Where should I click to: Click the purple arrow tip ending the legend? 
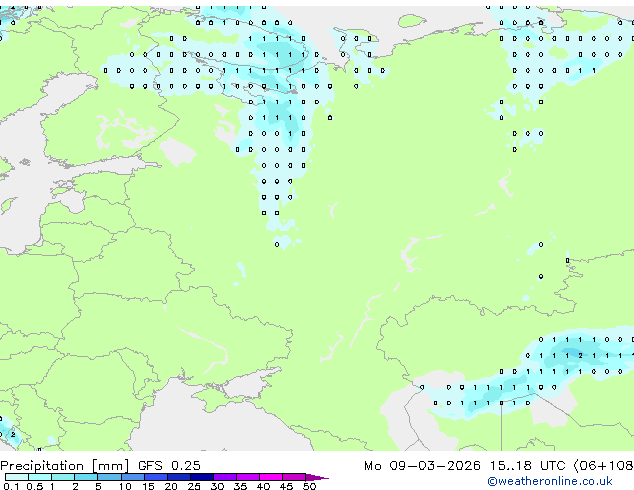(x=317, y=477)
